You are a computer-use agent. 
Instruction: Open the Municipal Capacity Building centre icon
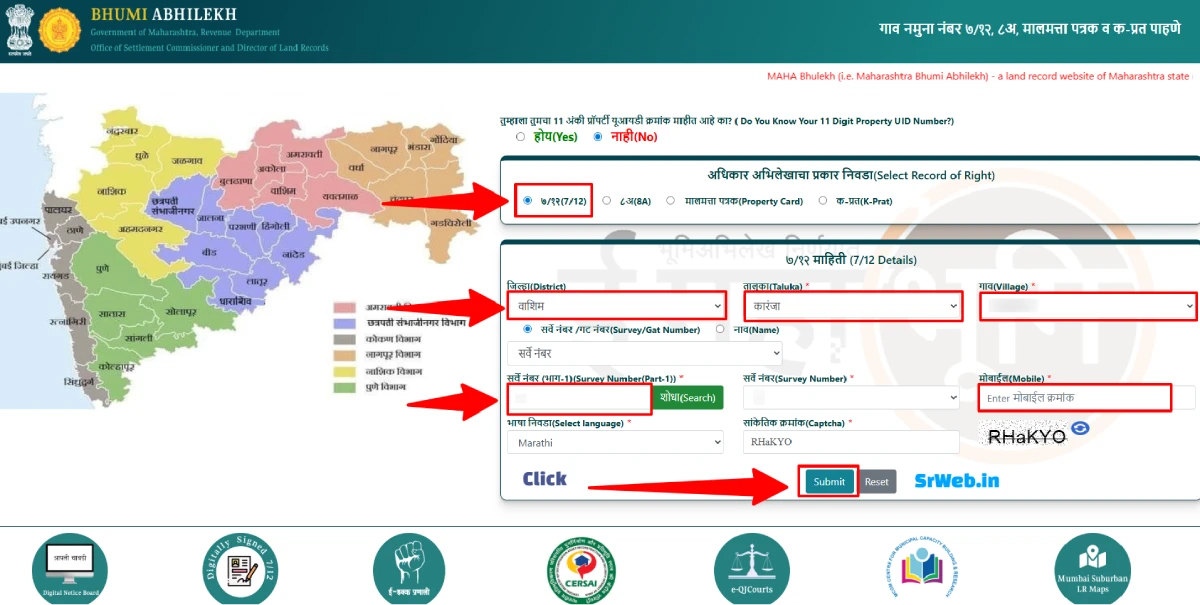pyautogui.click(x=922, y=568)
